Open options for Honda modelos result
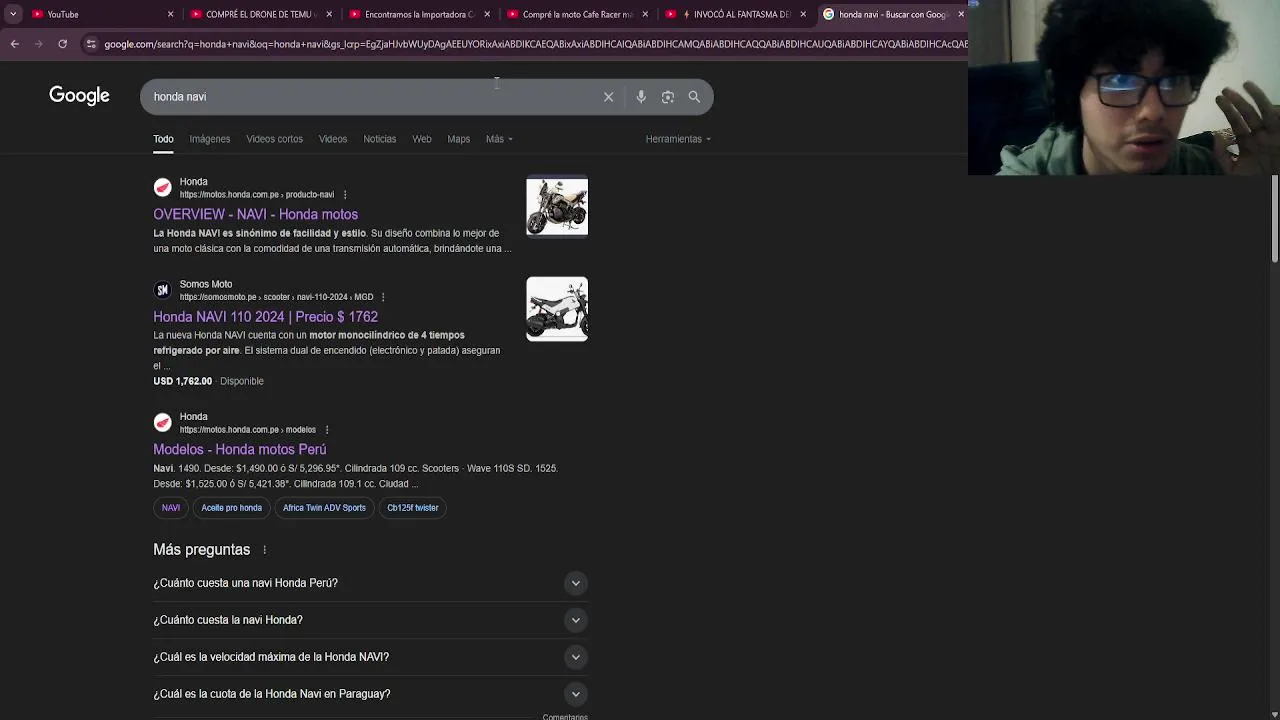The height and width of the screenshot is (720, 1280). [x=326, y=430]
